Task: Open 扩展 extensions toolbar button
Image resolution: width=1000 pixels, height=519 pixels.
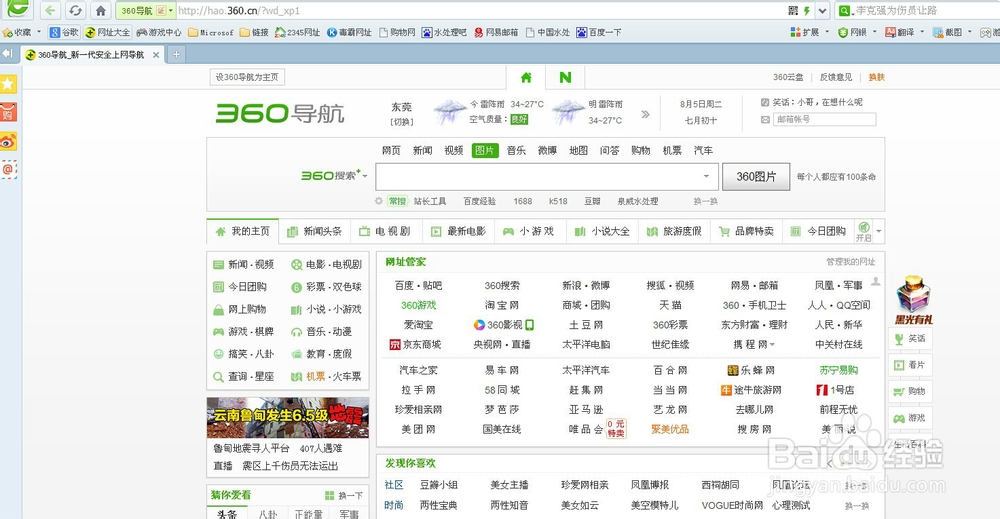Action: pyautogui.click(x=805, y=32)
